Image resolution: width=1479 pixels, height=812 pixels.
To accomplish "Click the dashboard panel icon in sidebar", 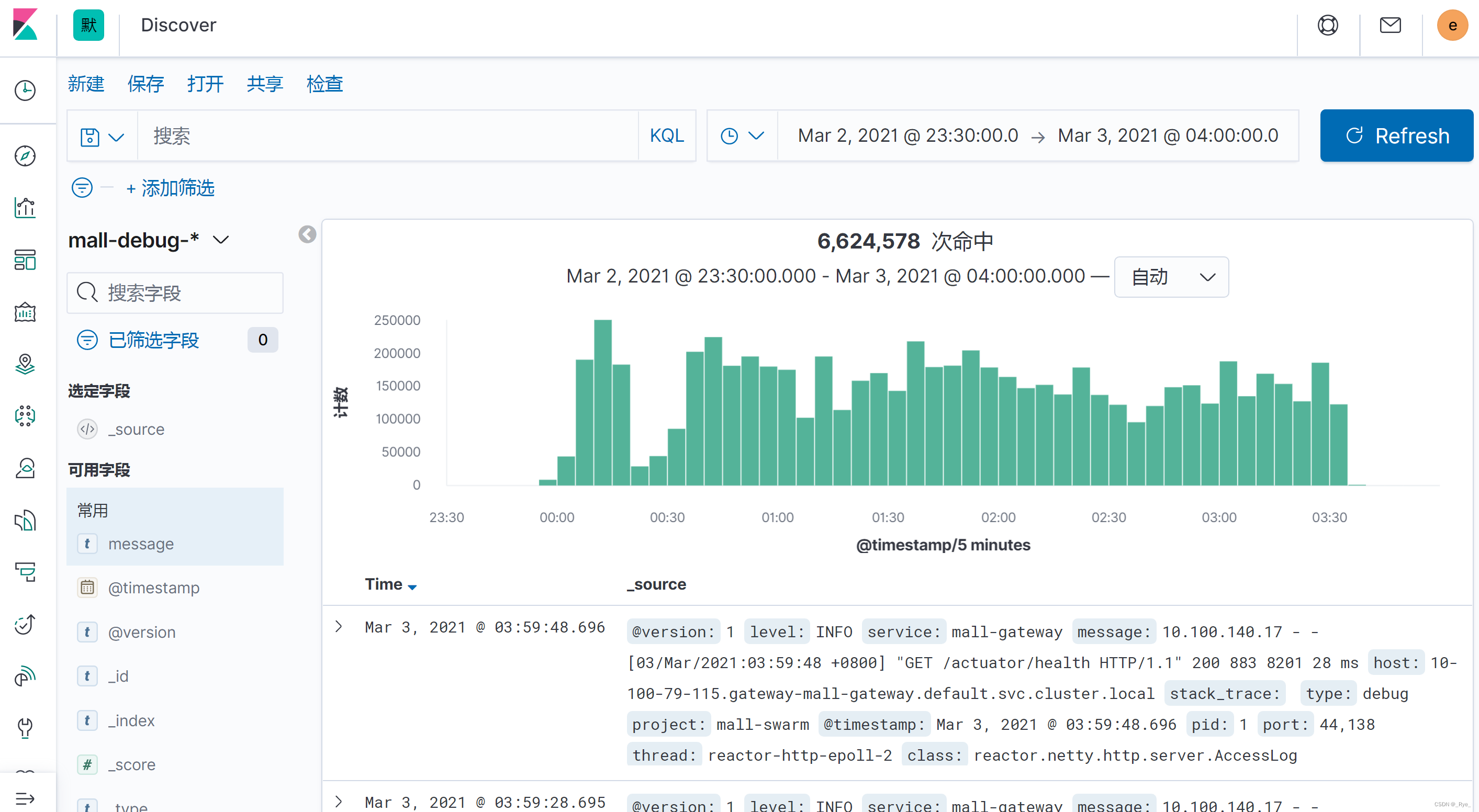I will click(27, 261).
